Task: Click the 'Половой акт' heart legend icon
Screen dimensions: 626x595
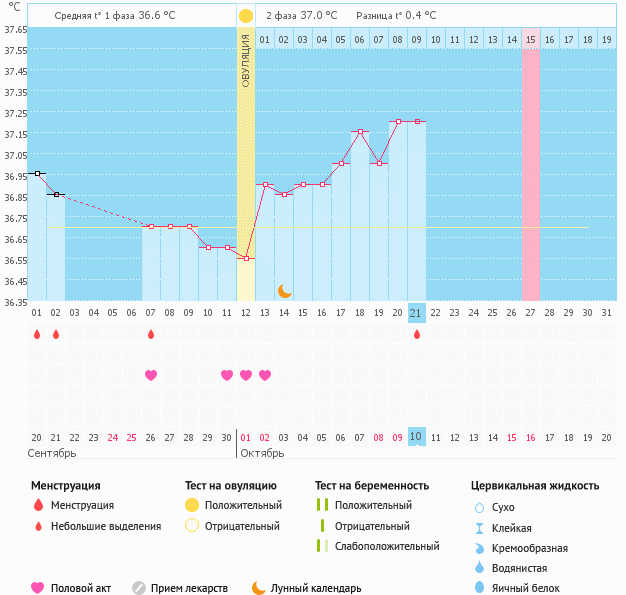Action: pos(38,588)
